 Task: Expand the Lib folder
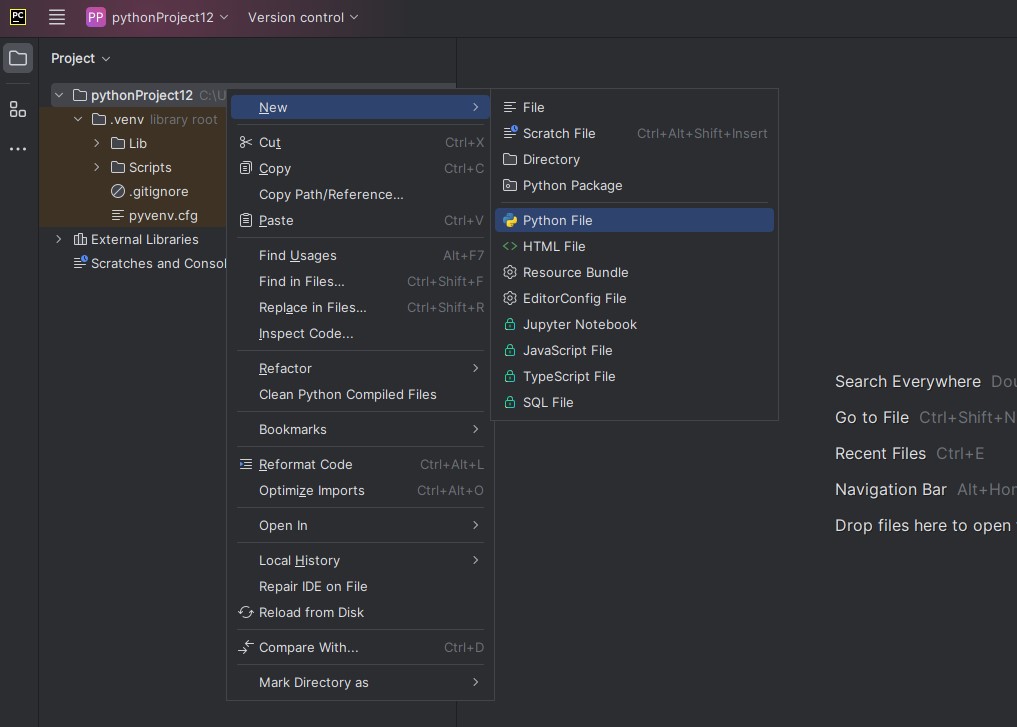pos(97,143)
